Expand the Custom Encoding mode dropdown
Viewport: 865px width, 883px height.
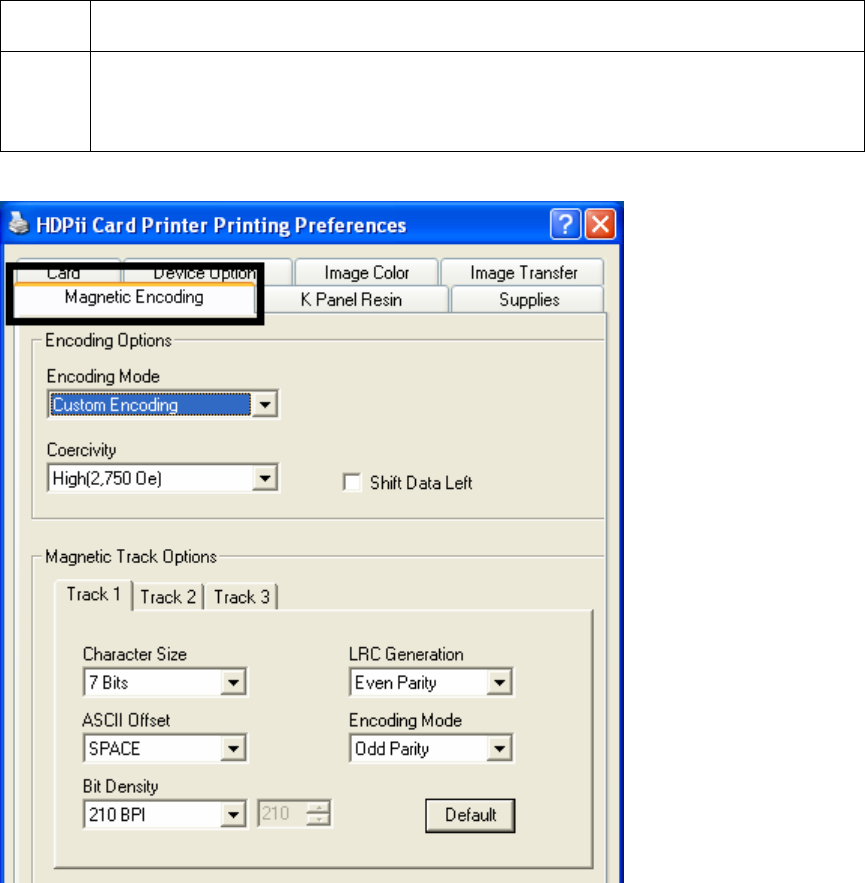[265, 404]
